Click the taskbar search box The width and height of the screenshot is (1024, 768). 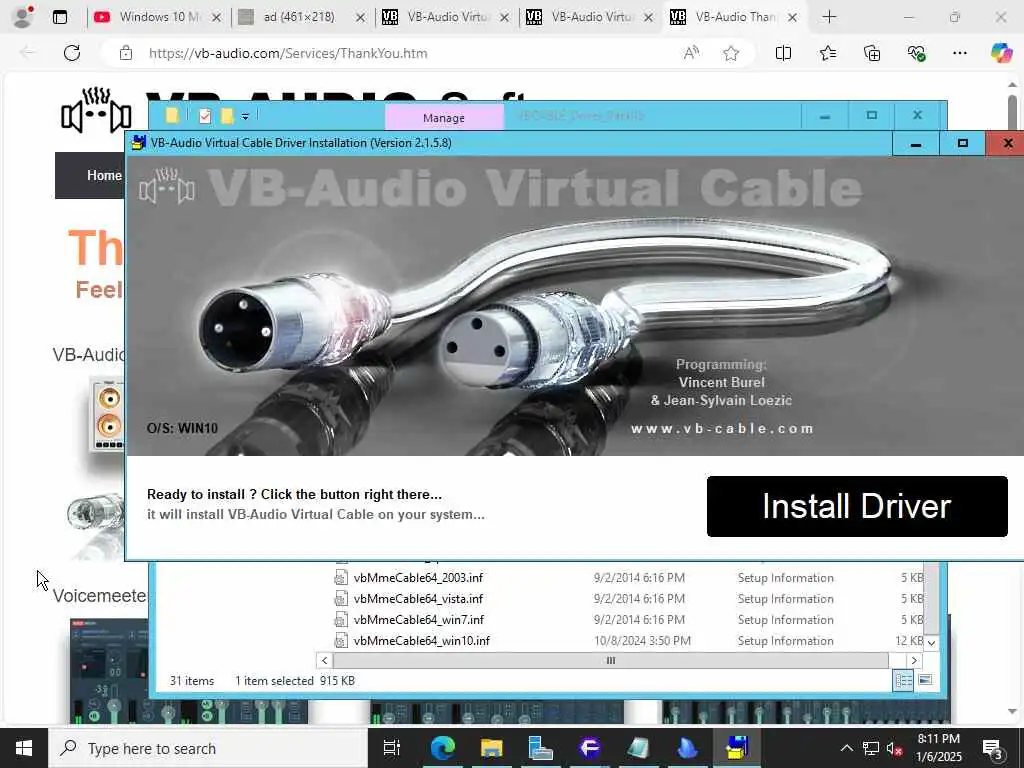coord(208,748)
